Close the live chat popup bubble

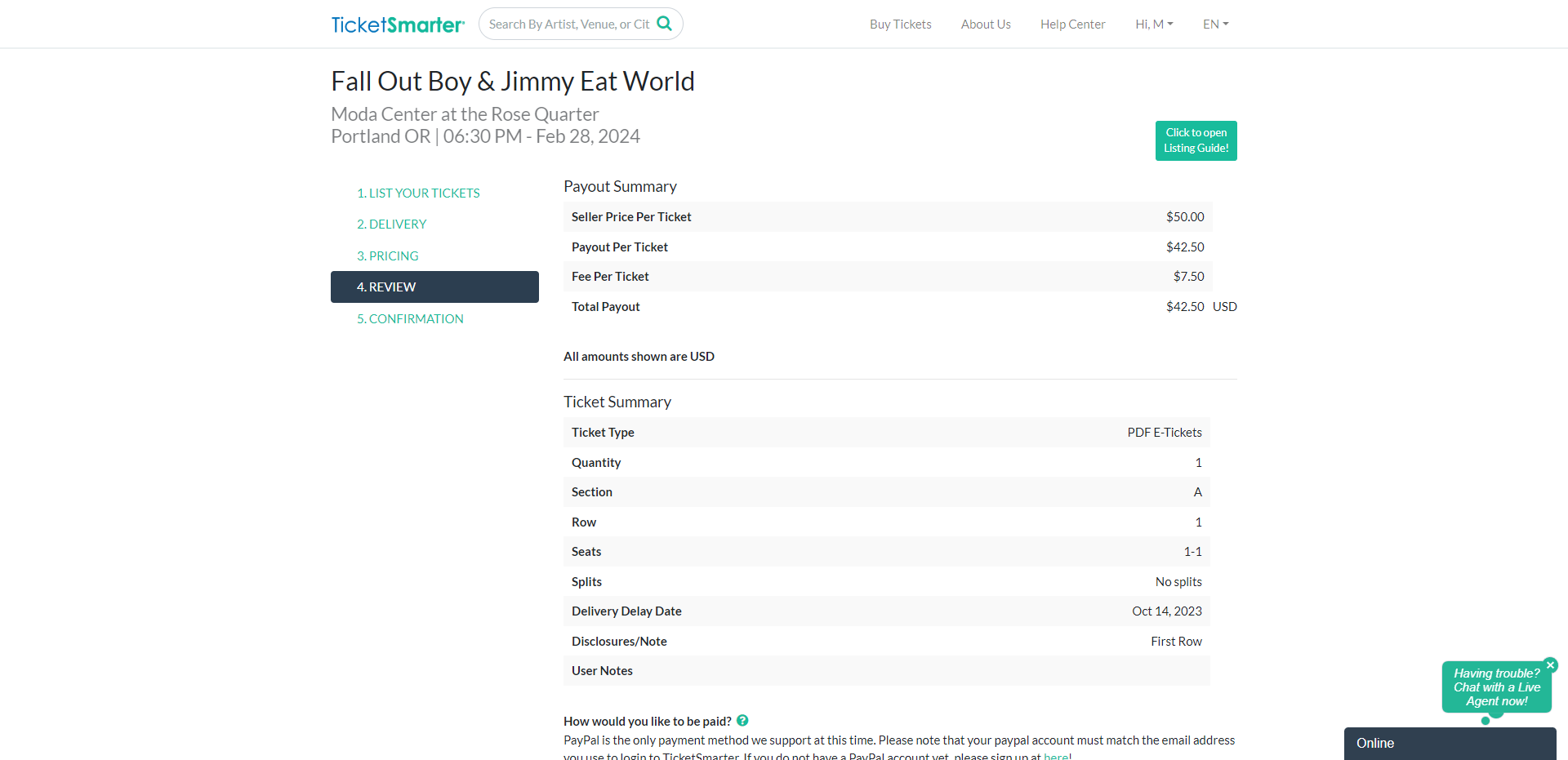tap(1550, 664)
